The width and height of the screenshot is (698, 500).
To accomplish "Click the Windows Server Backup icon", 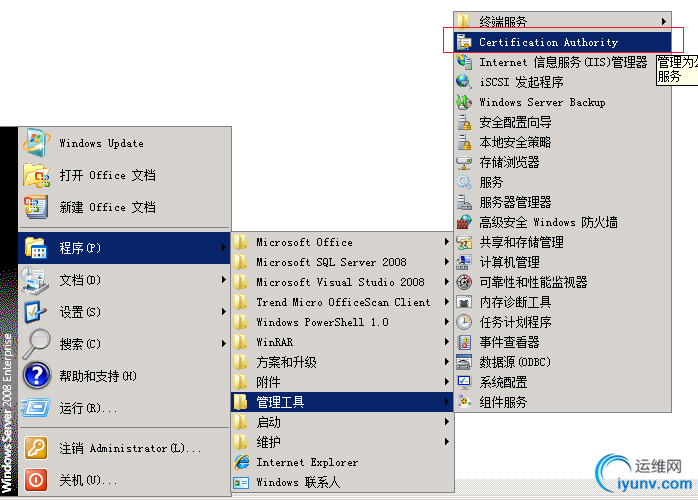I will click(464, 102).
